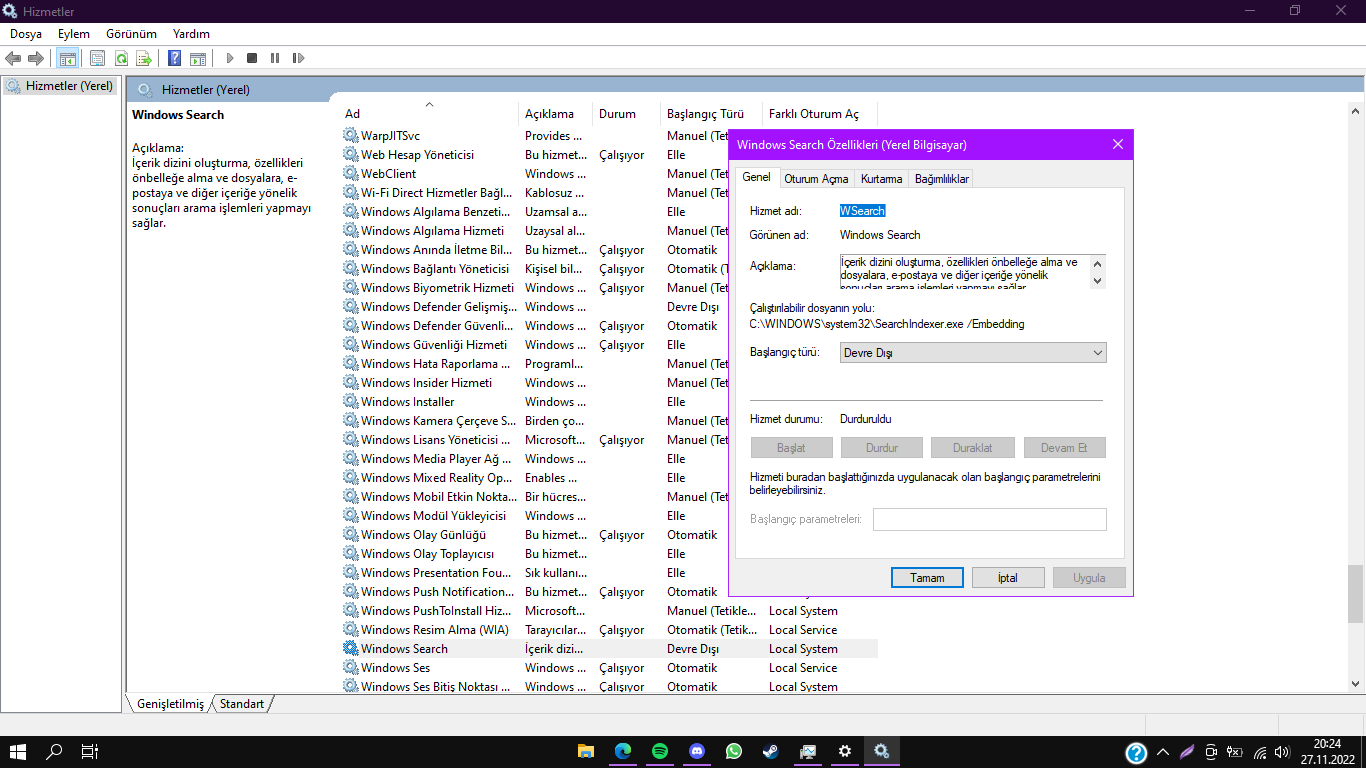Select the Windows Installer service row
1366x768 pixels.
coord(534,402)
